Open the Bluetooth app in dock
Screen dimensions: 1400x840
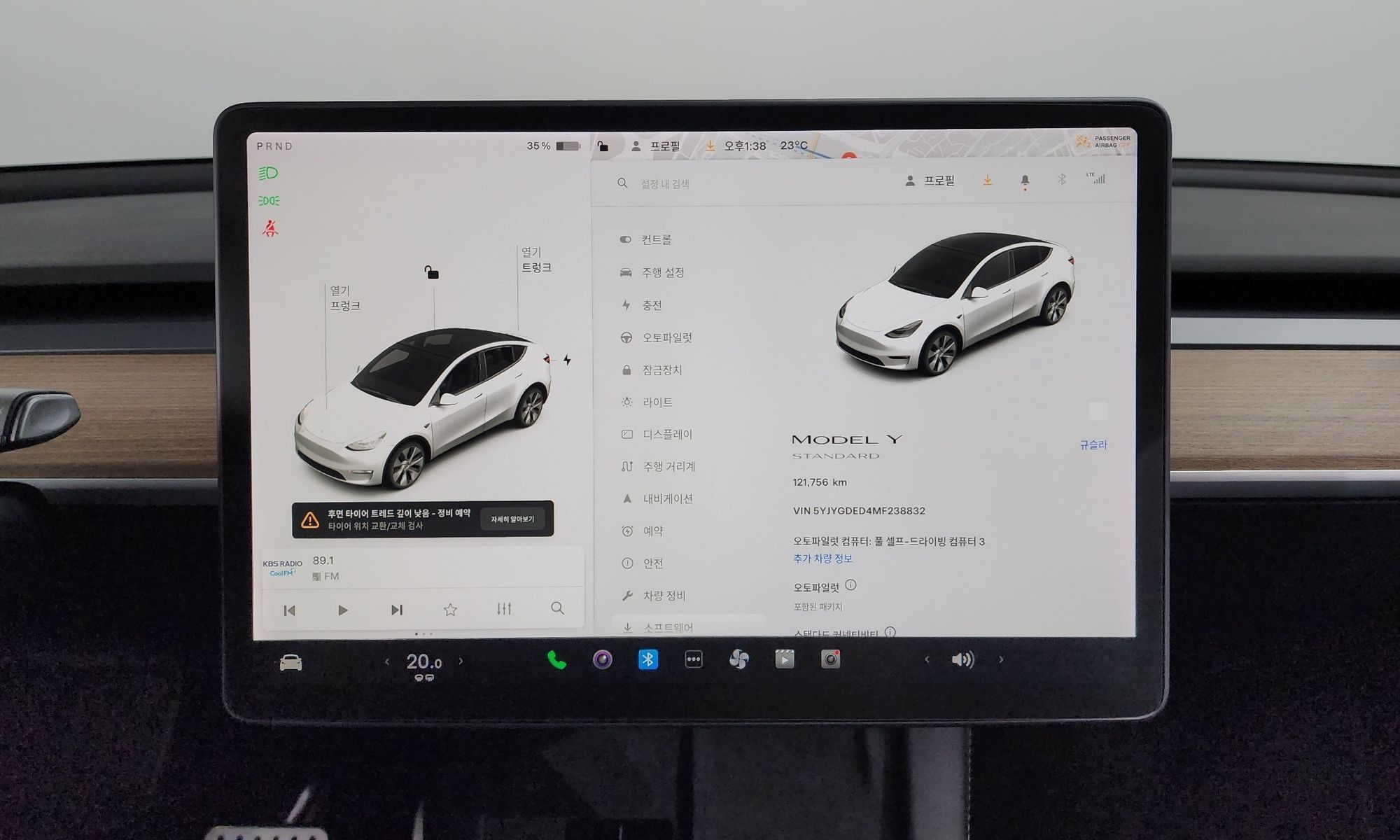pos(648,659)
